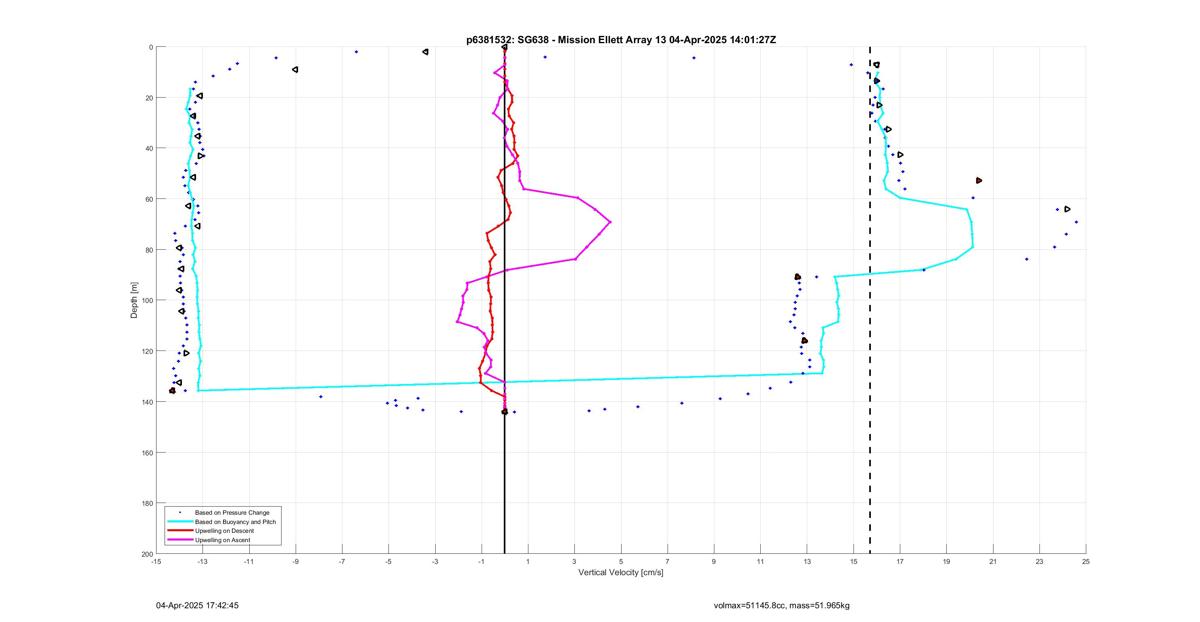Click x-axis tick label '23'

1039,562
